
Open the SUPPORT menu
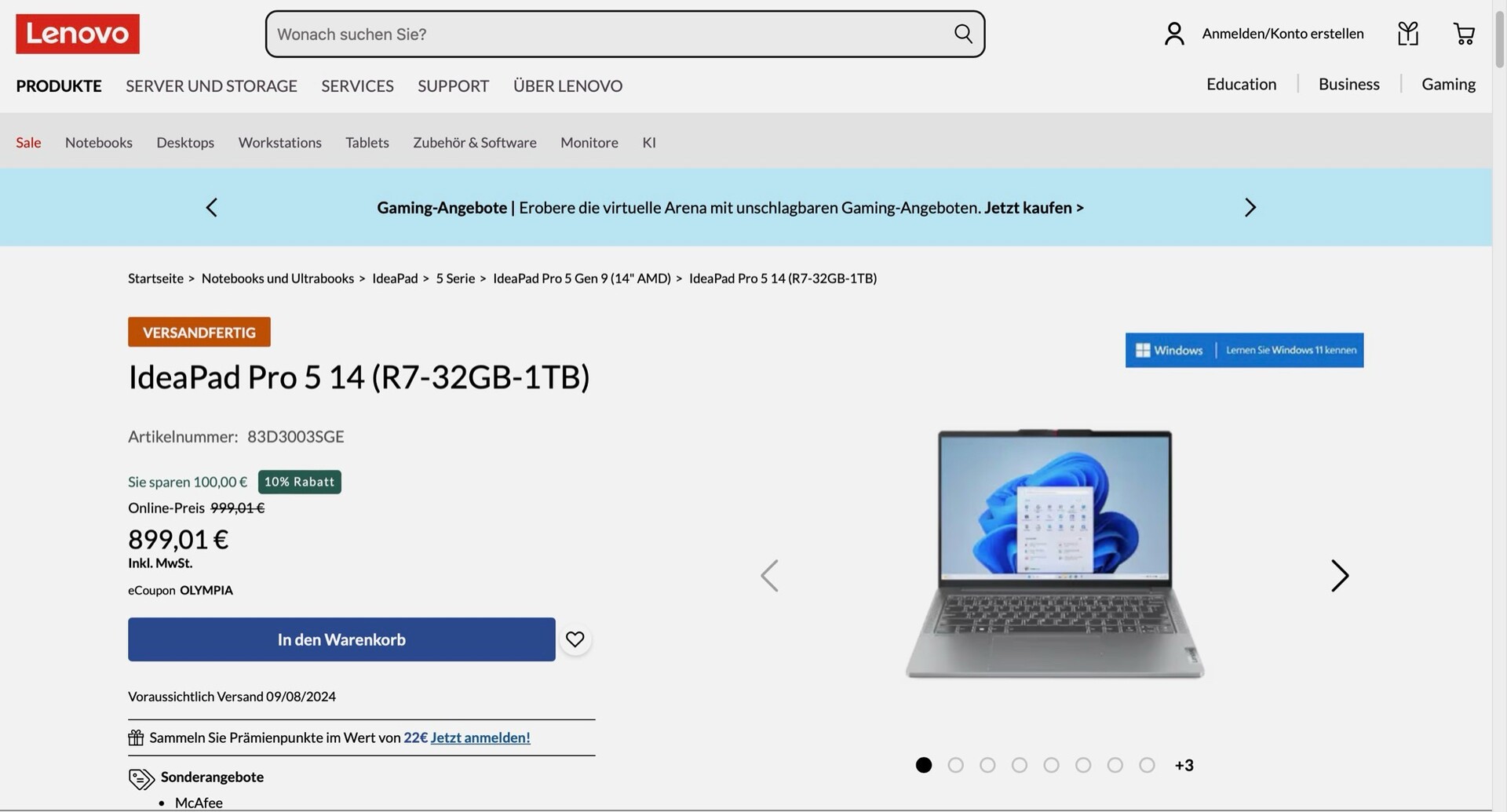(453, 86)
